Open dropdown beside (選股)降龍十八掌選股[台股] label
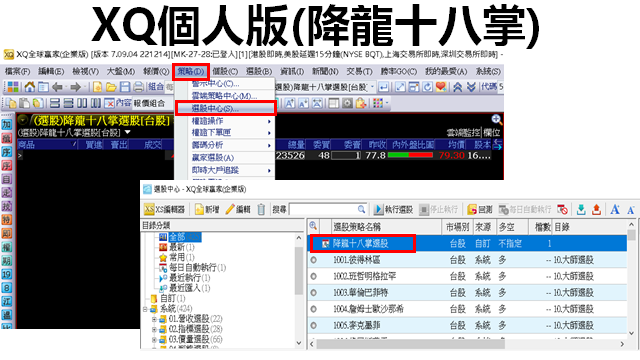 tap(128, 132)
